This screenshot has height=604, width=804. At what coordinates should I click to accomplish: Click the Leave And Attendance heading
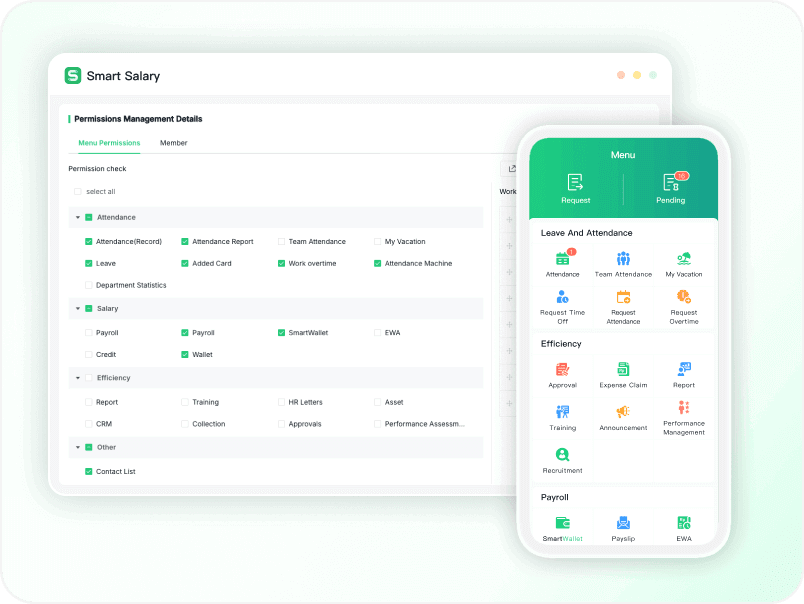pos(587,233)
